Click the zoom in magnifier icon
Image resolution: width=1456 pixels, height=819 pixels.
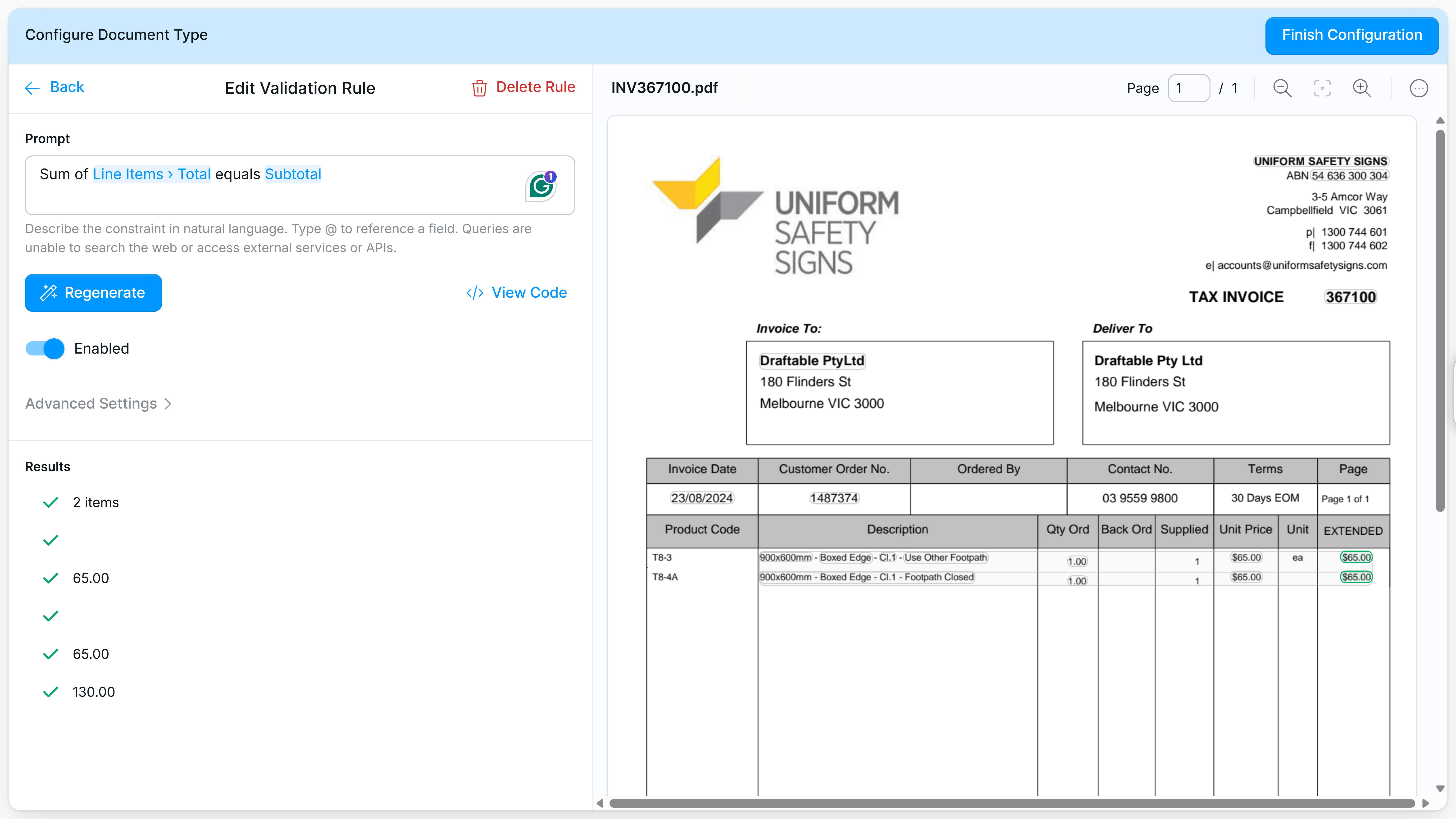click(x=1362, y=88)
